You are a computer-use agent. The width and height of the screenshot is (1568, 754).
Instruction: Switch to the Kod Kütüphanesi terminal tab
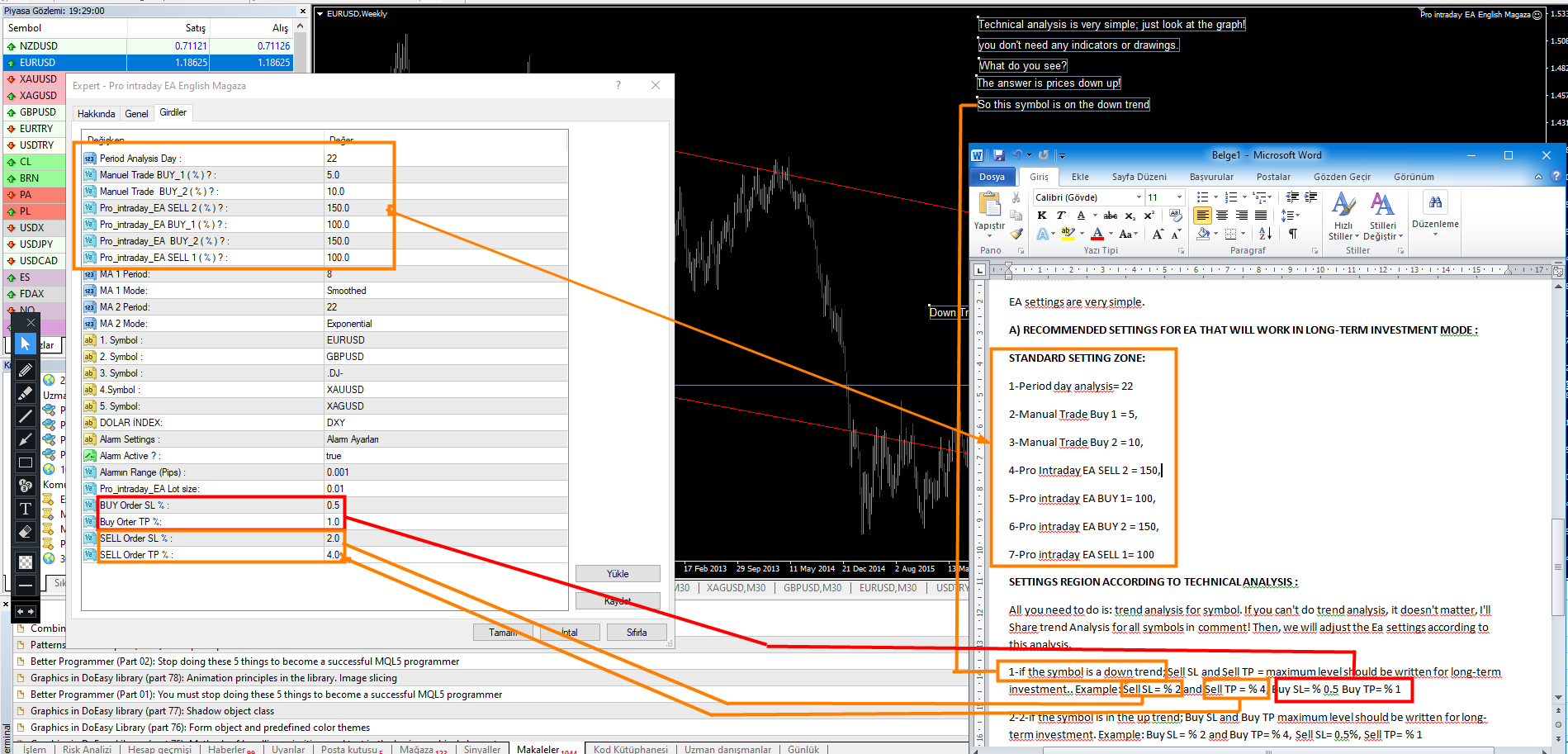tap(630, 749)
